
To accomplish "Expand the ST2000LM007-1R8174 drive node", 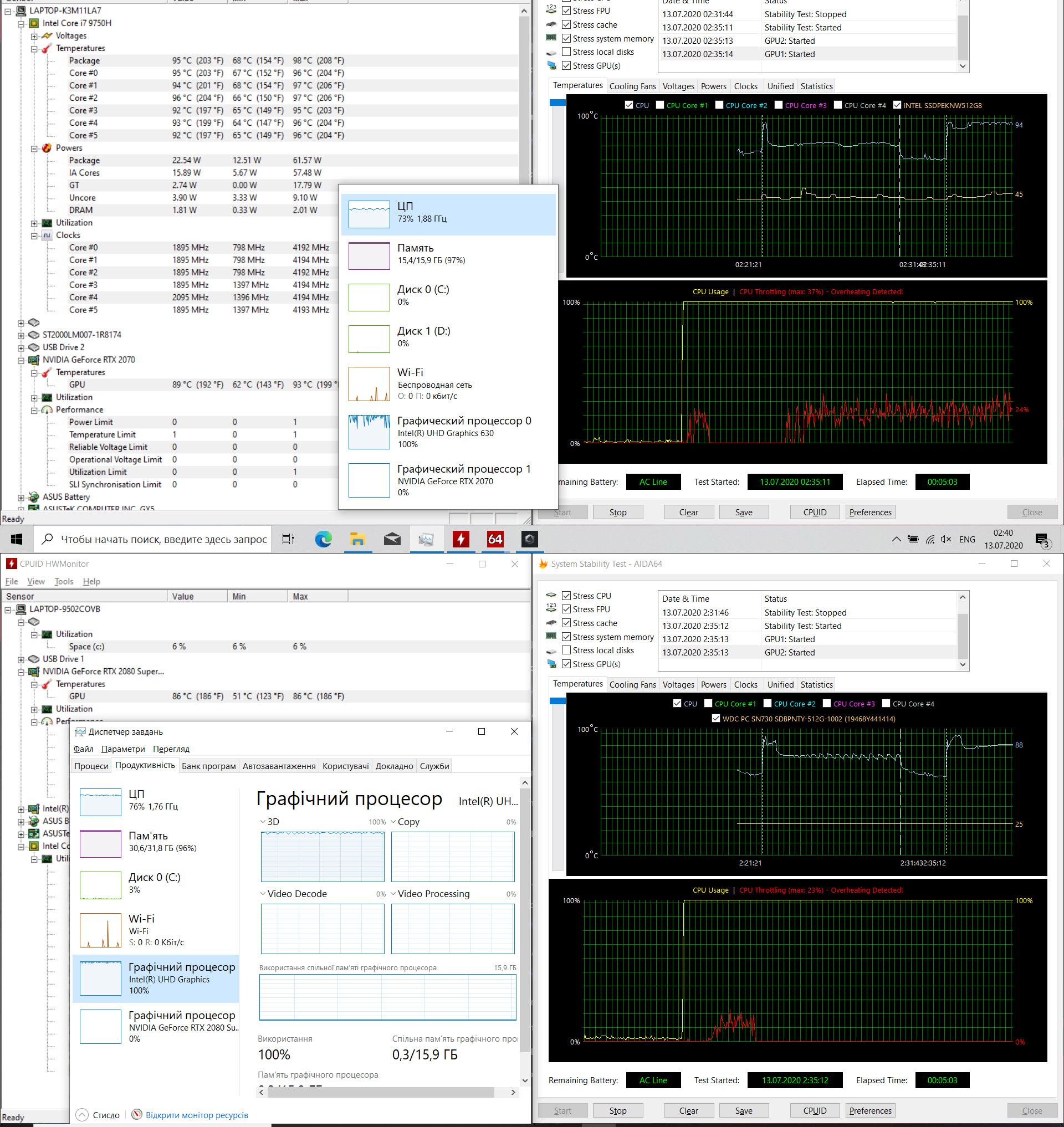I will point(21,336).
